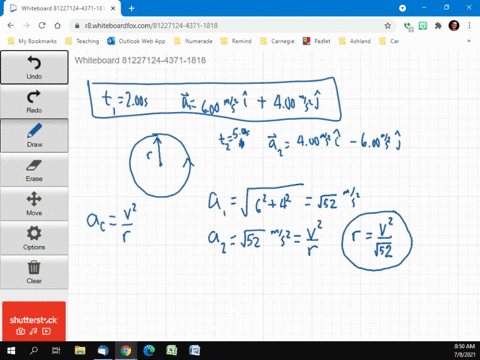480x360 pixels.
Task: Open Chrome three-dot menu
Action: click(469, 26)
